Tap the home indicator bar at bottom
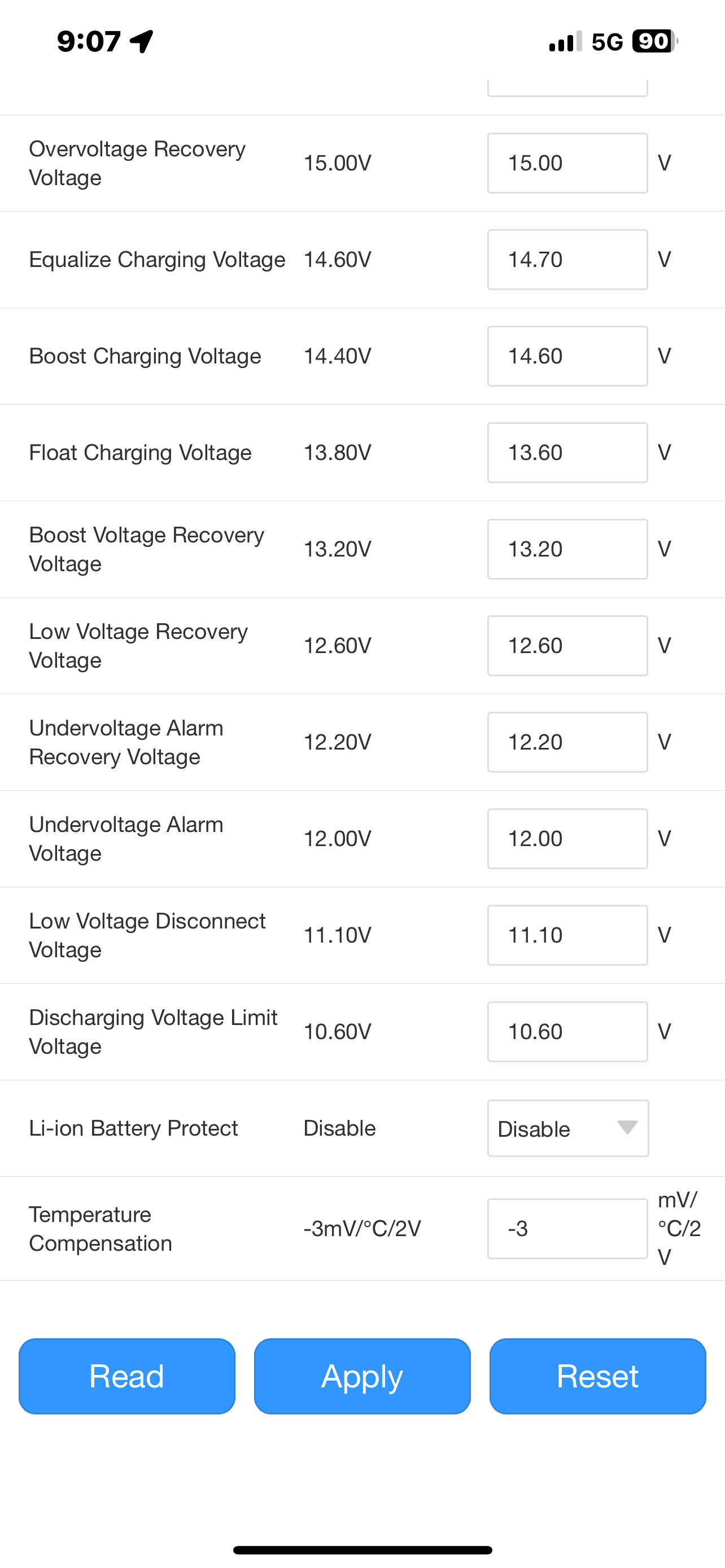 362,1550
